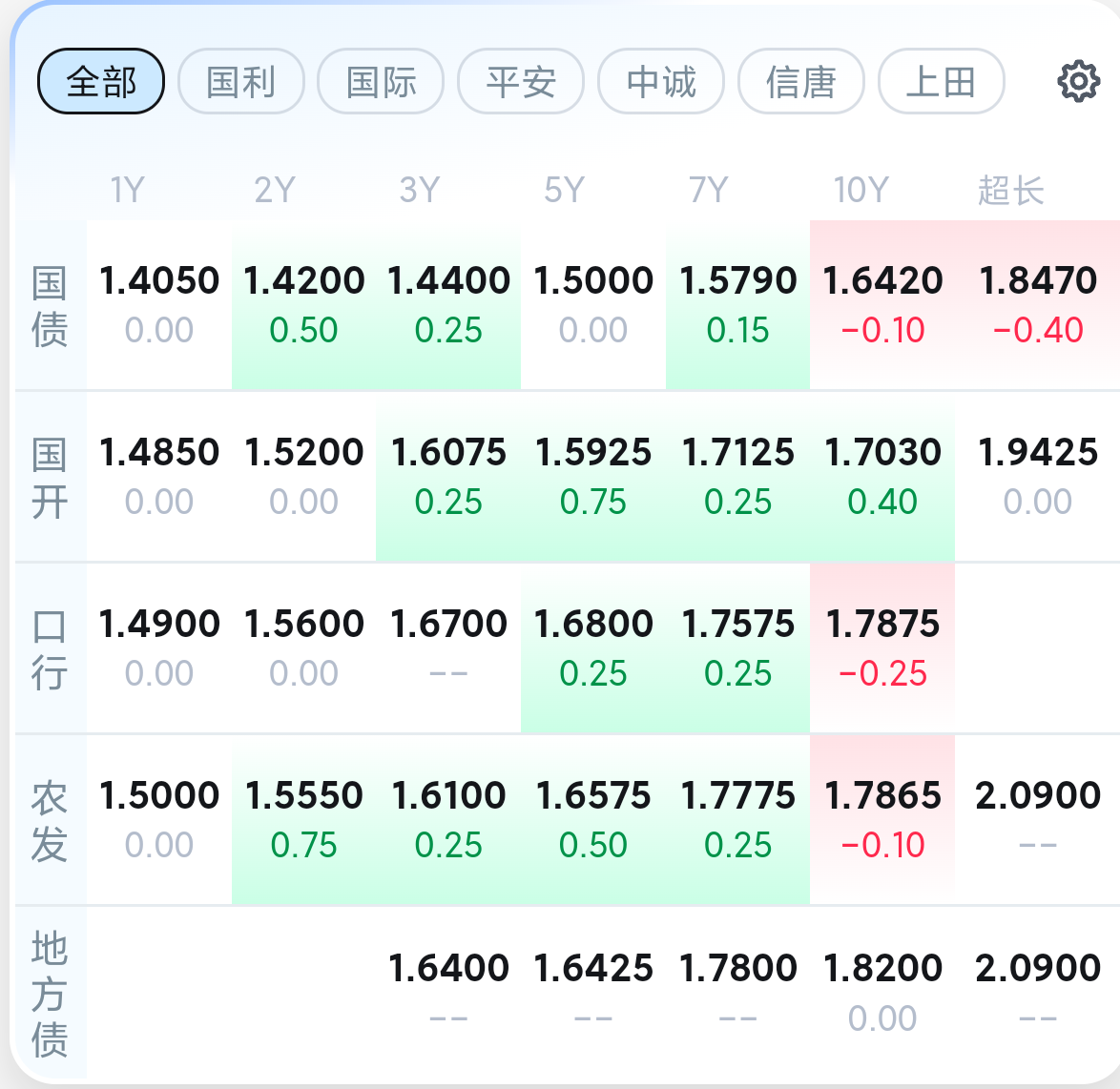The height and width of the screenshot is (1089, 1120).
Task: Select the 地方债 row label
Action: tap(50, 994)
